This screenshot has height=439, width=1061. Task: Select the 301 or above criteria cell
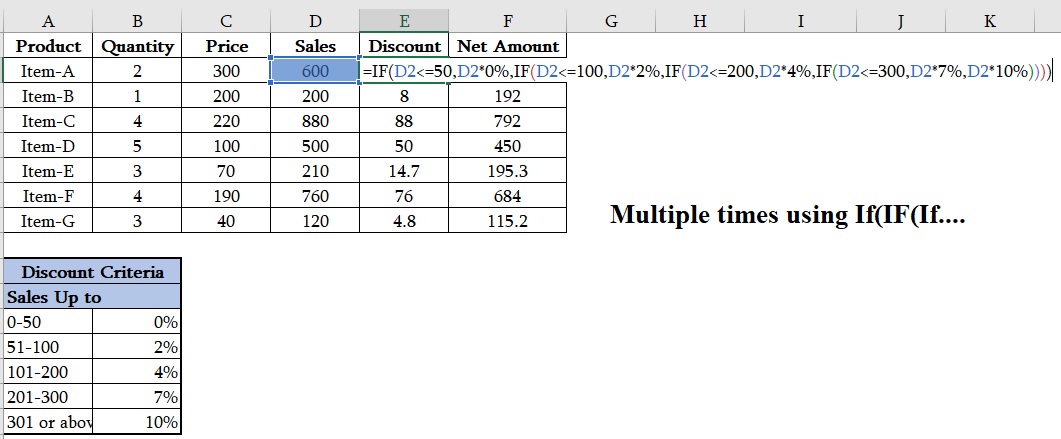click(48, 422)
